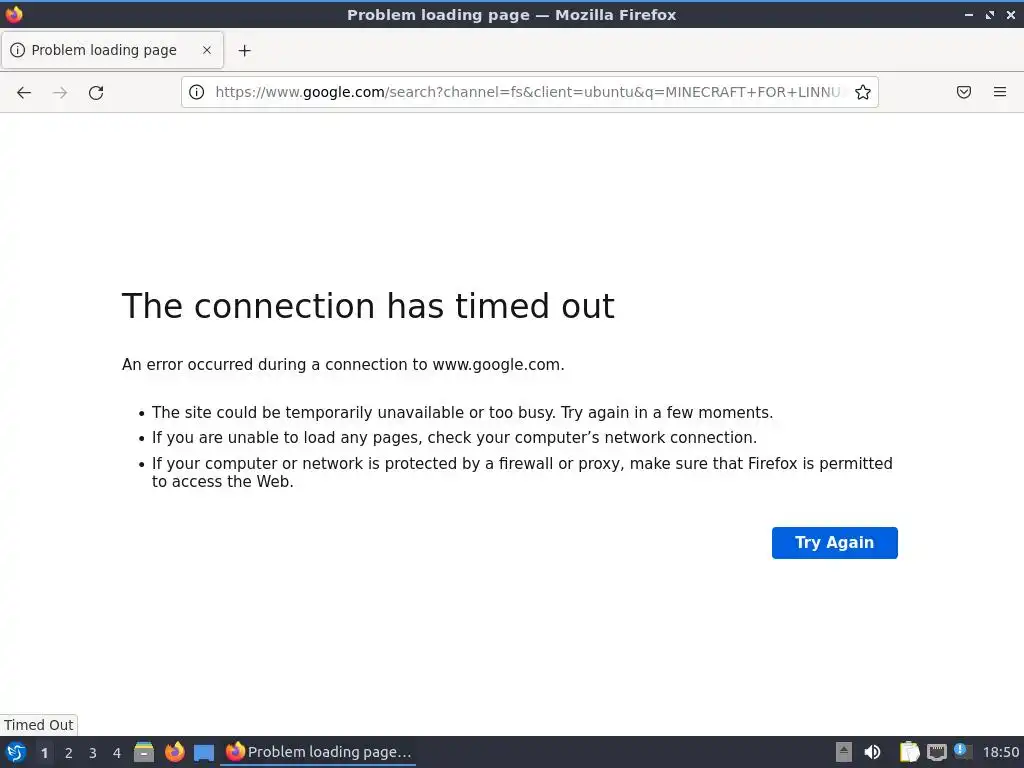
Task: Click the 18:50 clock
Action: (x=1000, y=752)
